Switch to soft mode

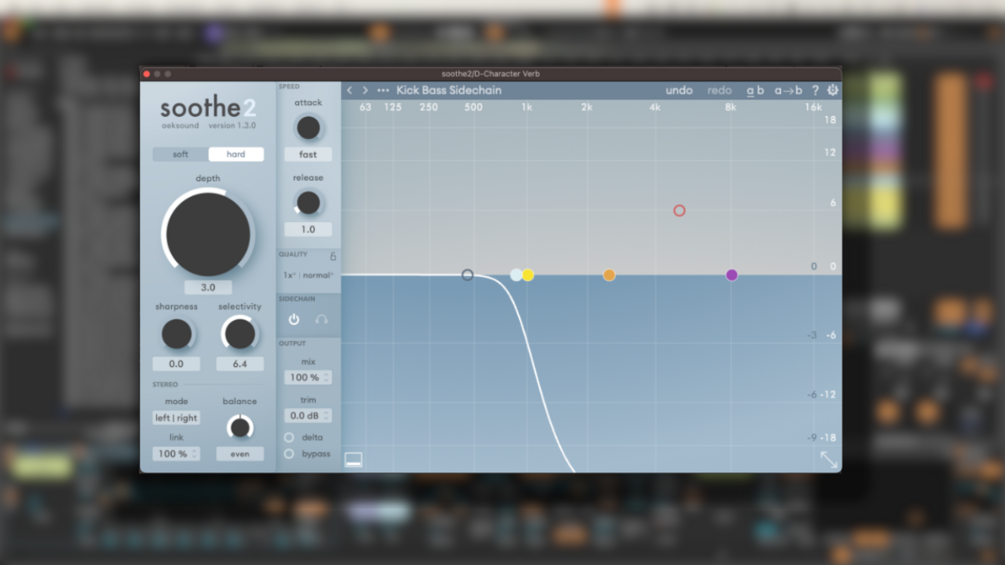pos(181,154)
